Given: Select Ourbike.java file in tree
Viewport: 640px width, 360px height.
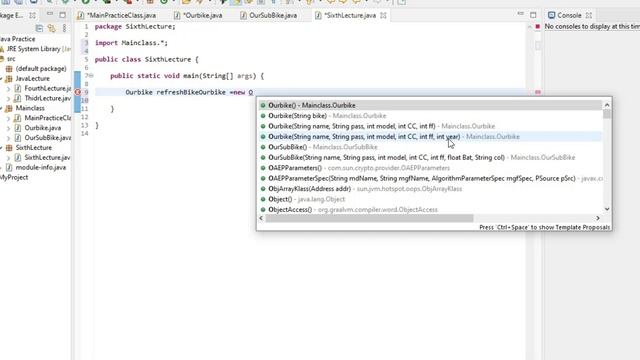Looking at the screenshot, I should coord(38,128).
